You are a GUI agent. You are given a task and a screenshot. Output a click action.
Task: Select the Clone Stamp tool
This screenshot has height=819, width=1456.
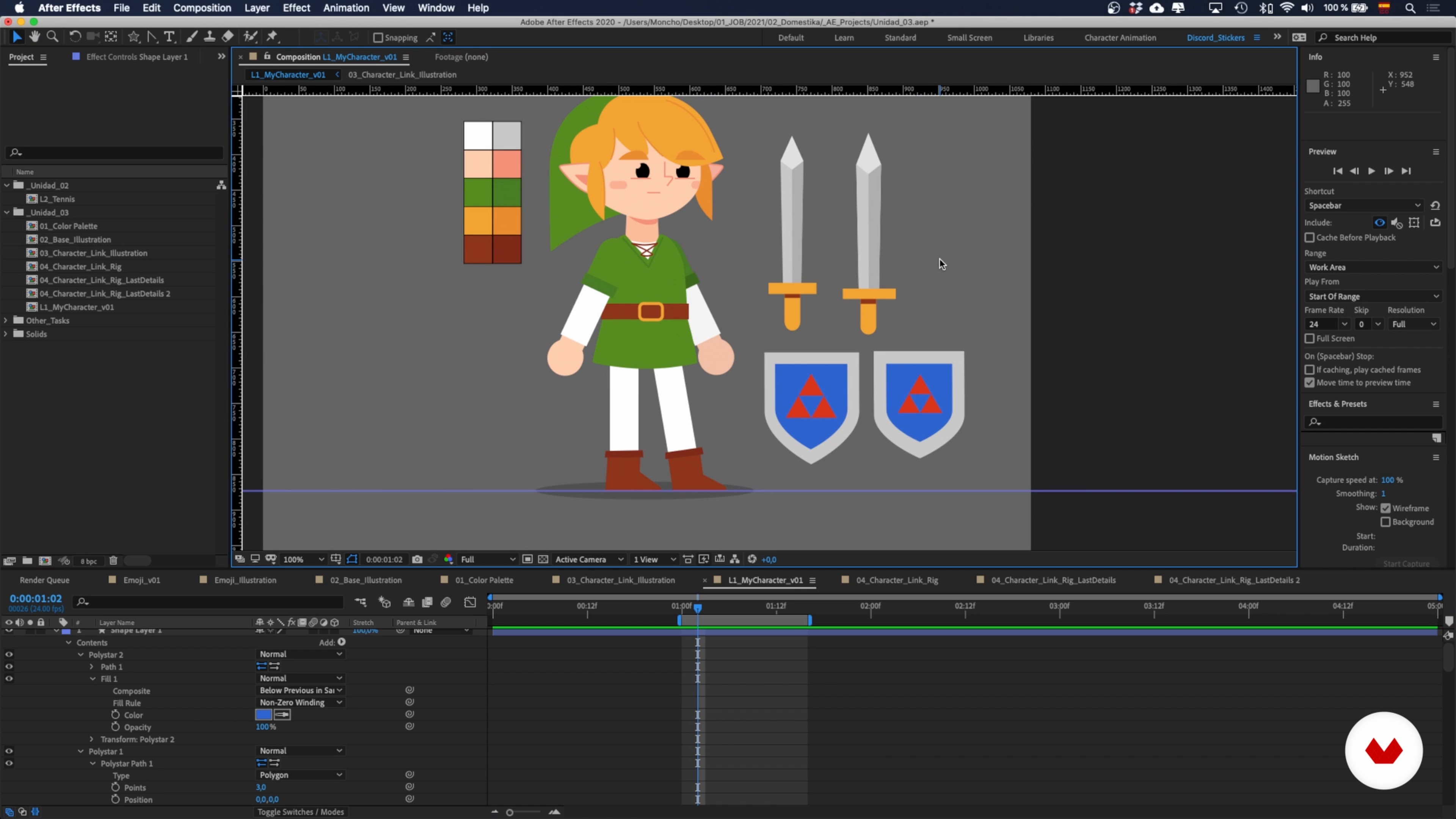point(209,37)
